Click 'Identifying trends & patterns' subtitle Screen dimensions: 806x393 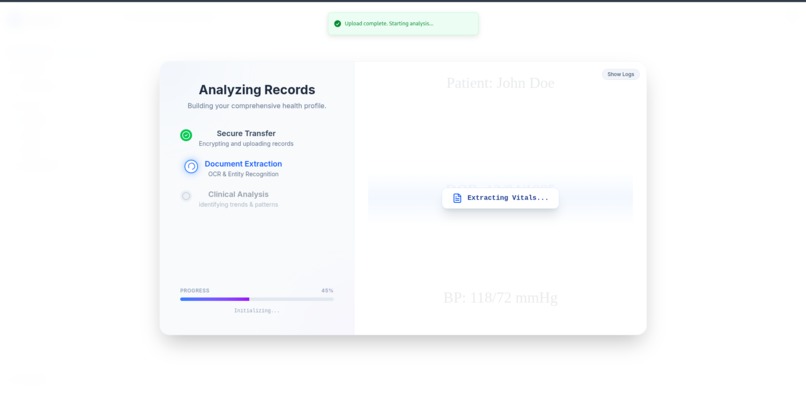[x=238, y=204]
